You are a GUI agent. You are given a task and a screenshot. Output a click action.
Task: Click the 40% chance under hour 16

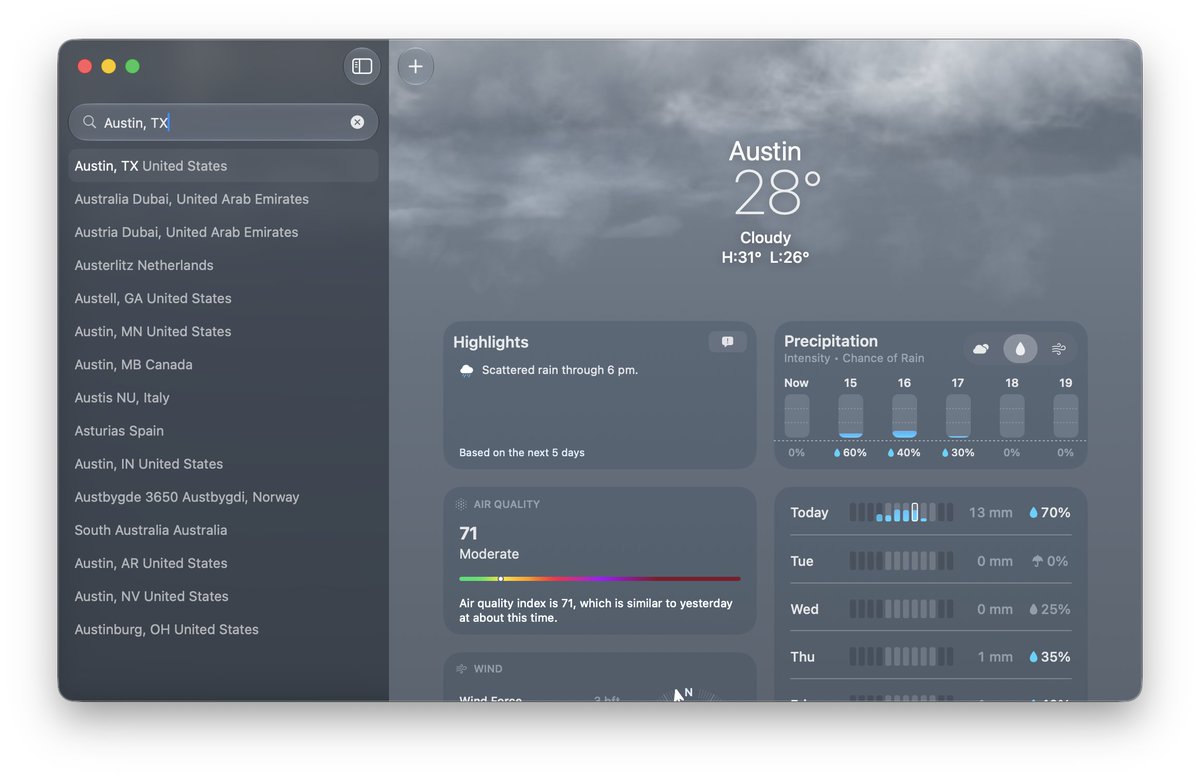click(904, 453)
